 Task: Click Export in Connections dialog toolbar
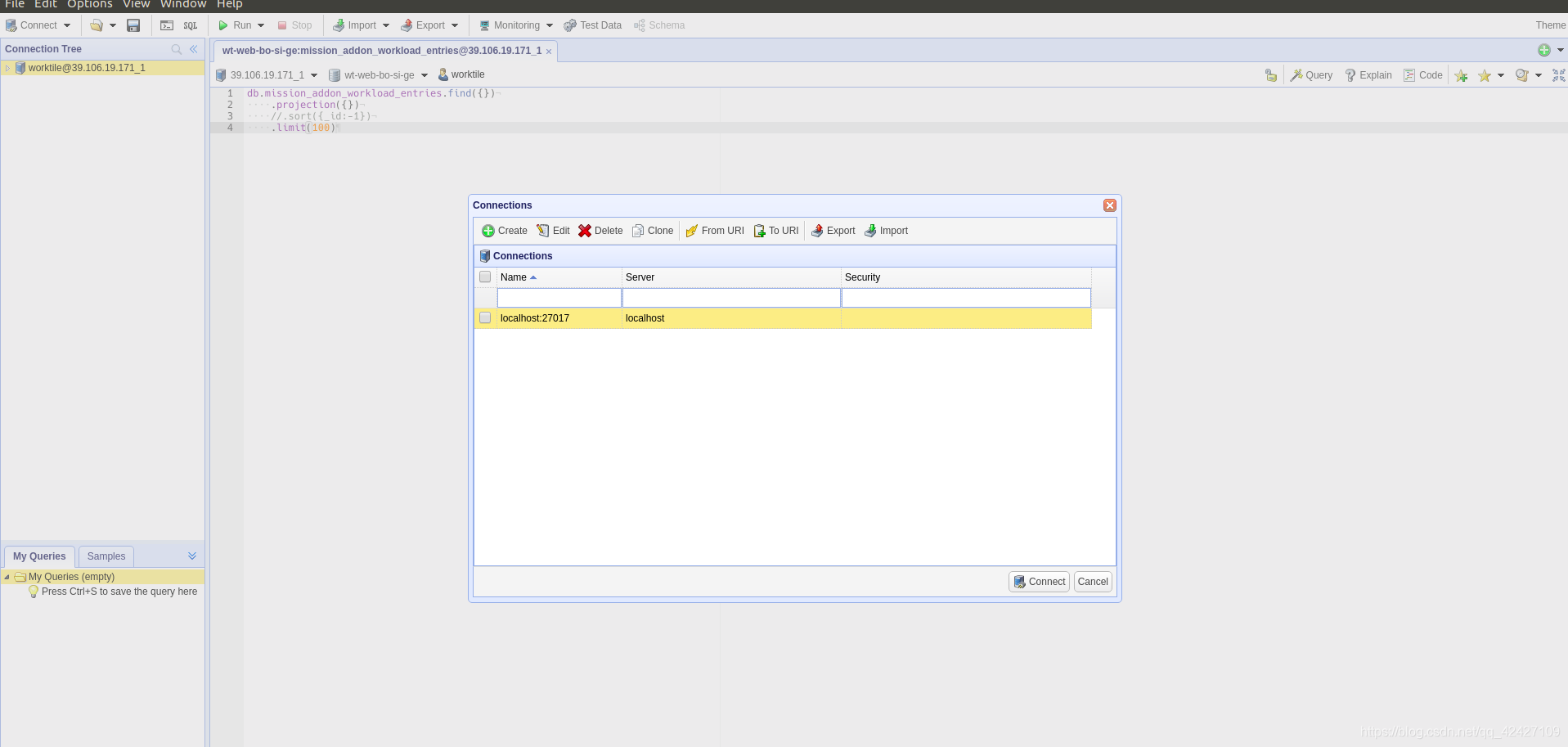tap(833, 231)
